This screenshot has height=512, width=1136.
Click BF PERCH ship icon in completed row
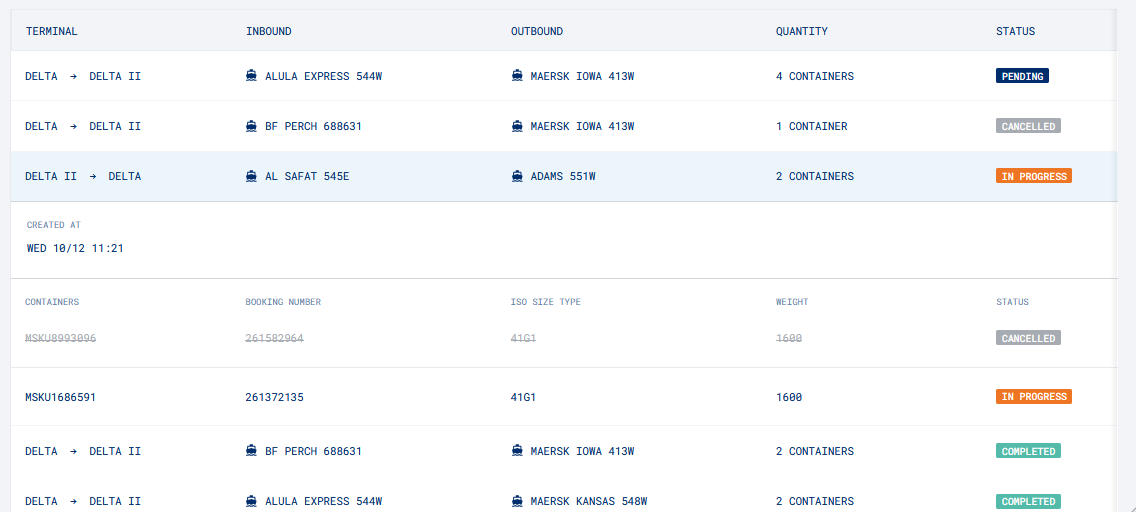[252, 451]
